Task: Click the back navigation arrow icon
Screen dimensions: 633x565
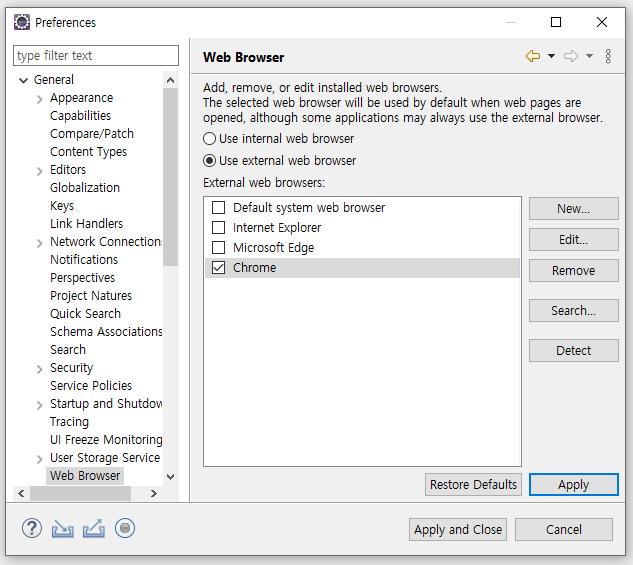Action: [533, 56]
